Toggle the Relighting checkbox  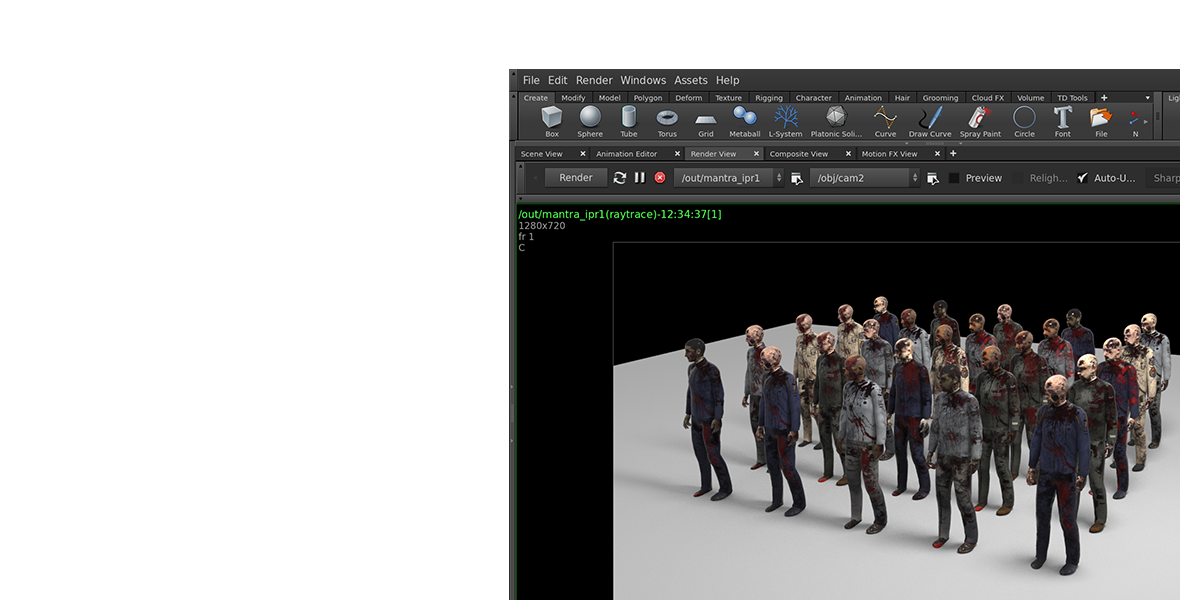1018,178
